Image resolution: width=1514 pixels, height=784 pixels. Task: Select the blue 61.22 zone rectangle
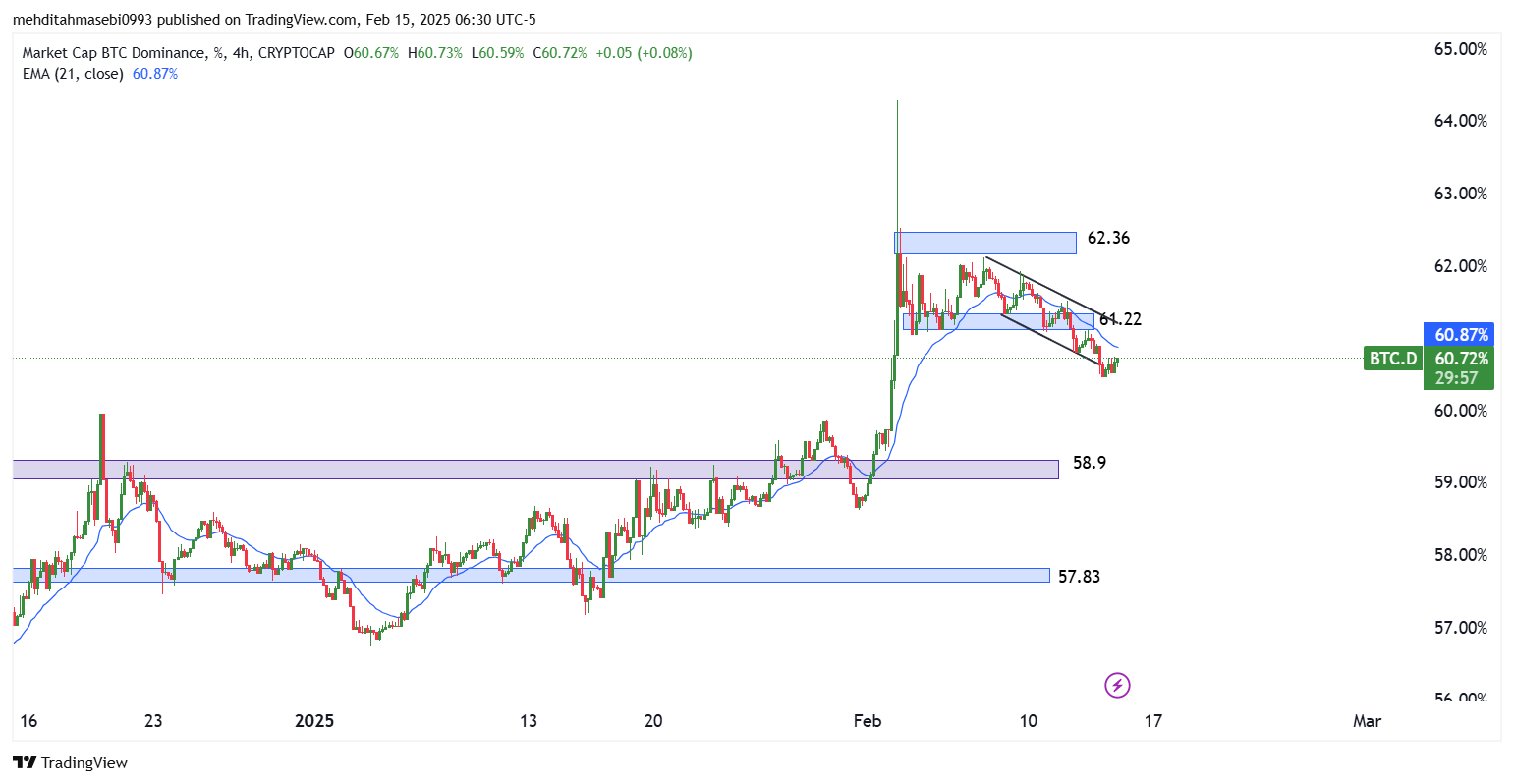point(998,321)
